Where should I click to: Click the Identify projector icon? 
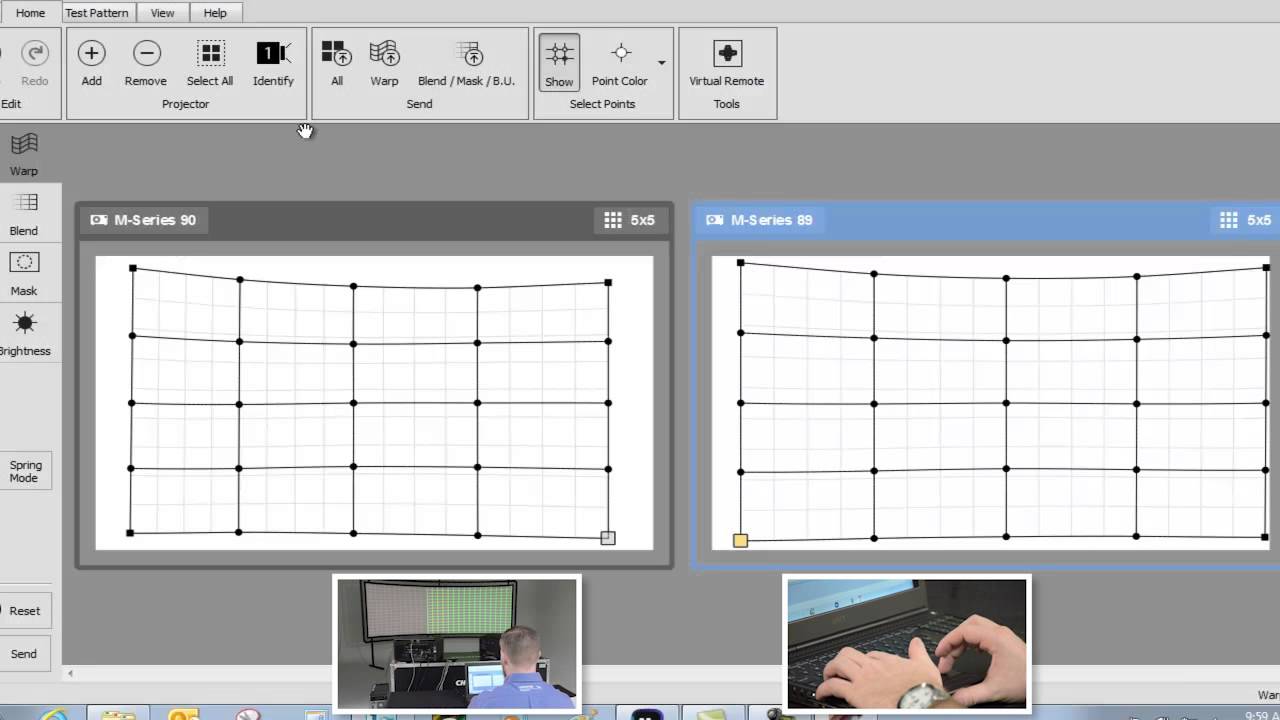click(x=273, y=54)
